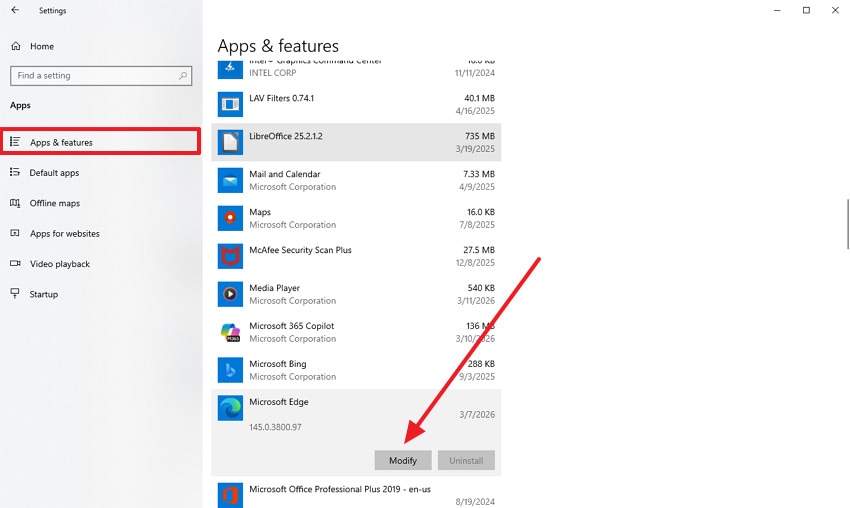Click the Apps for websites icon

point(15,233)
